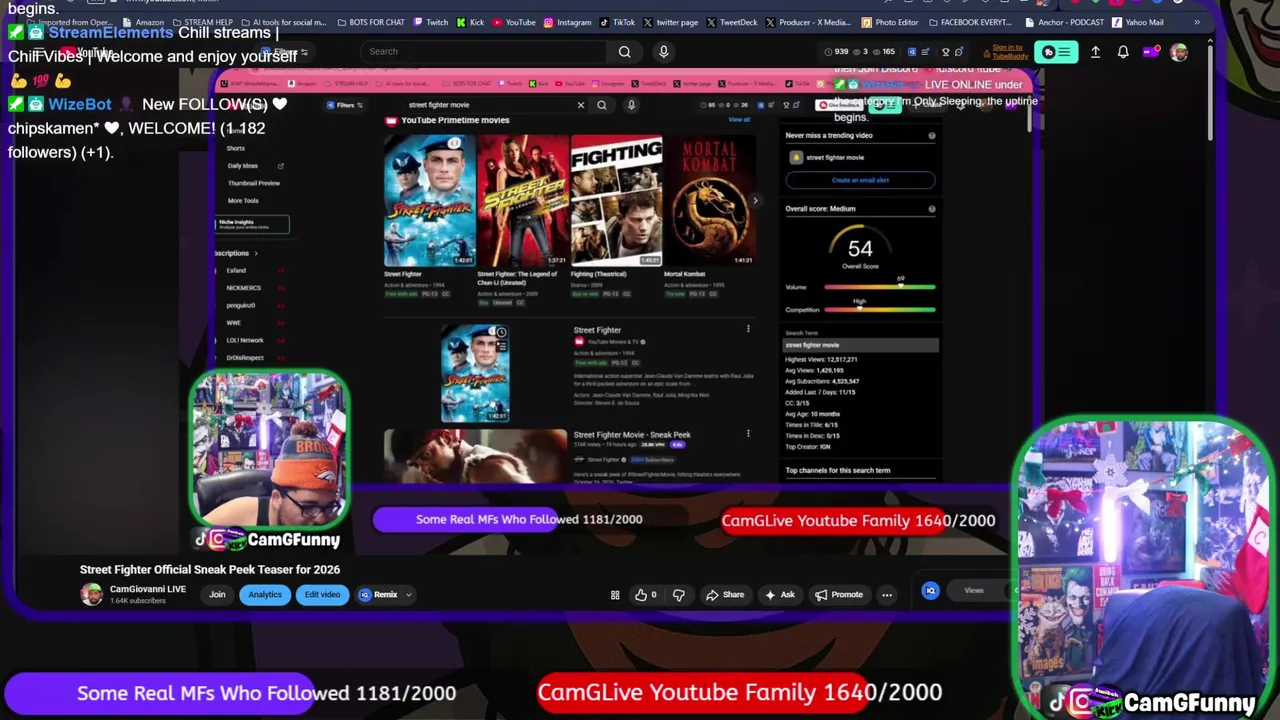Open Shorts in the sidebar

(236, 148)
